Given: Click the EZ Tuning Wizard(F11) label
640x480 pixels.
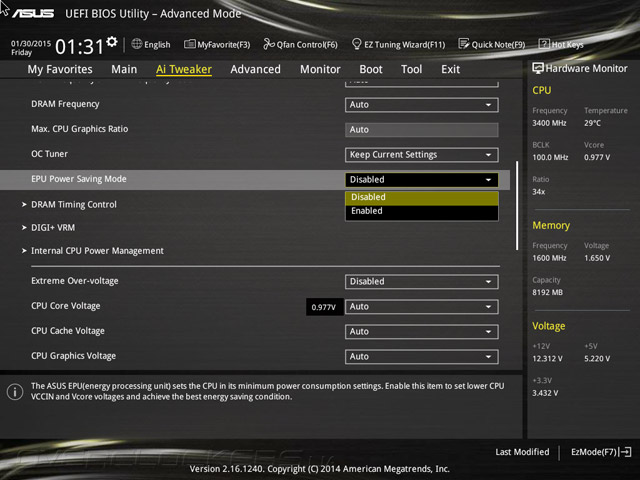Looking at the screenshot, I should coord(404,44).
